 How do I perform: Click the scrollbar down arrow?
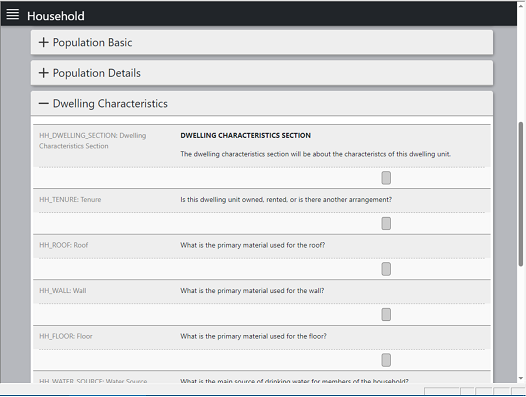point(521,378)
